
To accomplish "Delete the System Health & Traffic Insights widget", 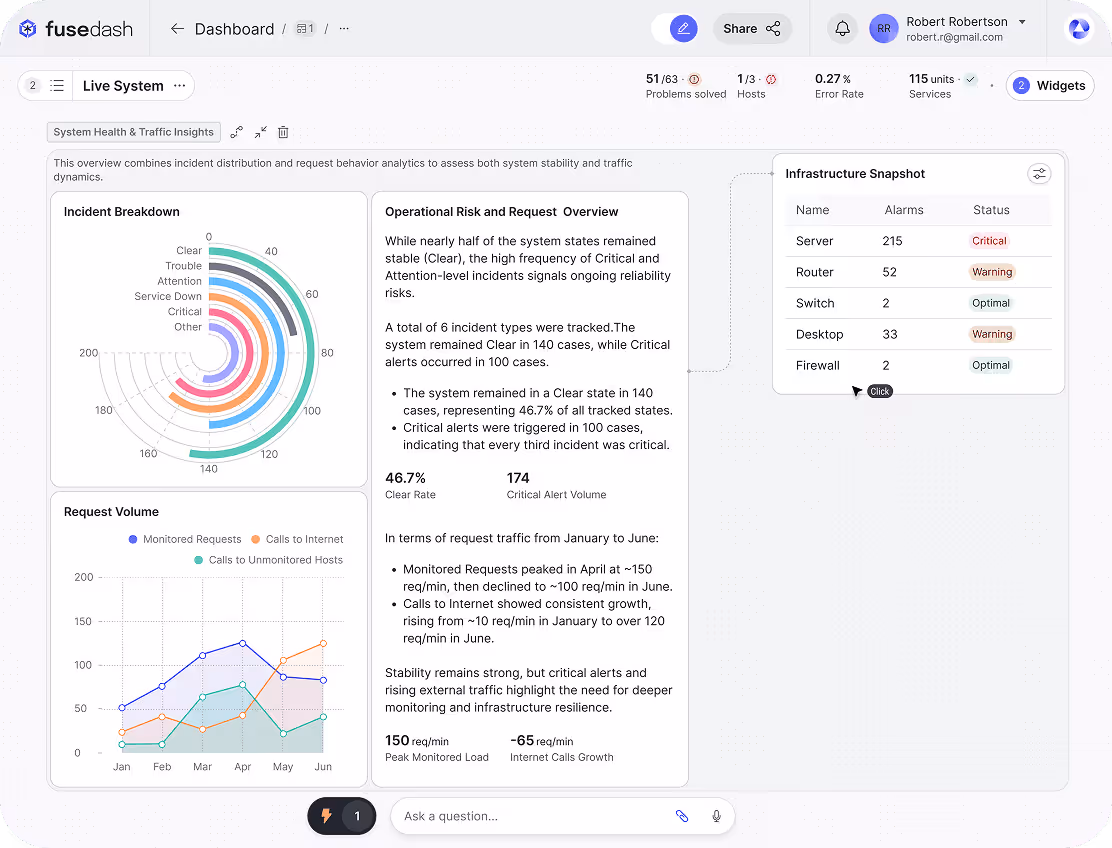I will pos(283,131).
